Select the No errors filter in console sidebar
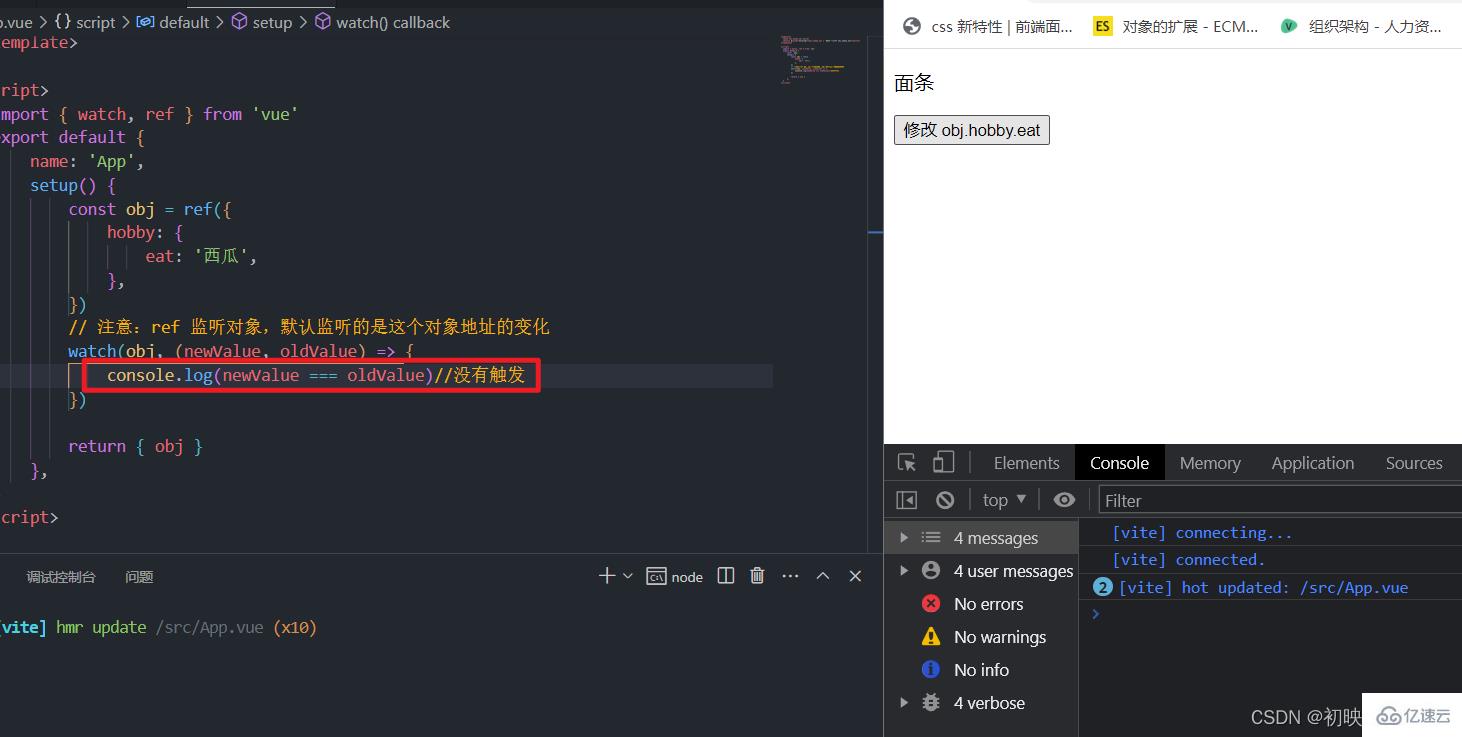Image resolution: width=1462 pixels, height=737 pixels. pyautogui.click(x=986, y=603)
